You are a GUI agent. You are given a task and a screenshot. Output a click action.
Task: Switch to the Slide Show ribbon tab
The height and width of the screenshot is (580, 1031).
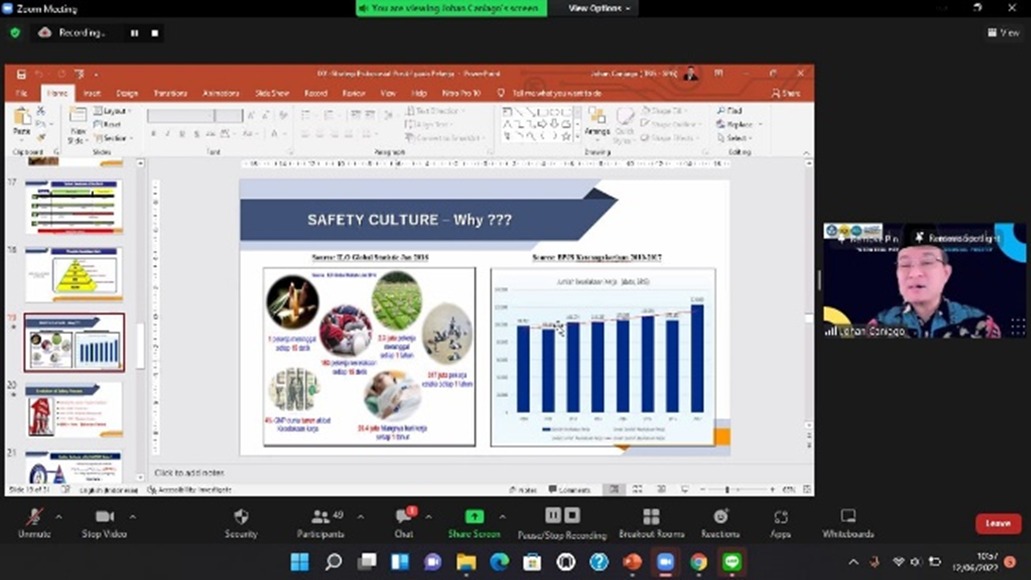271,93
